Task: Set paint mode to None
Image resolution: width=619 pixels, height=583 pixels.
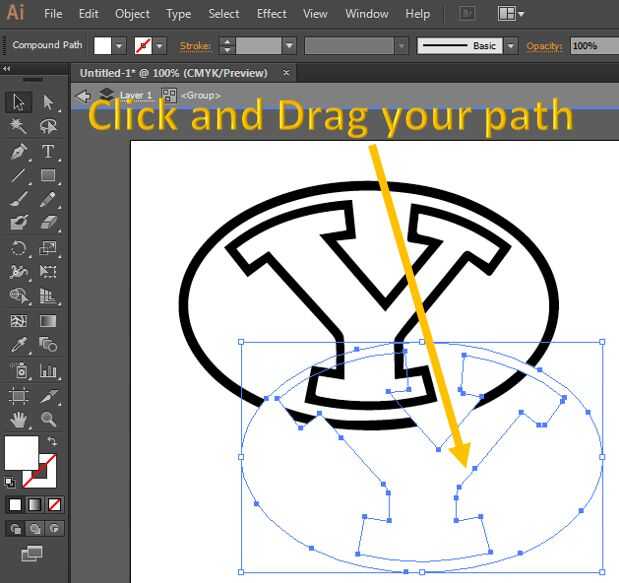Action: (x=54, y=504)
